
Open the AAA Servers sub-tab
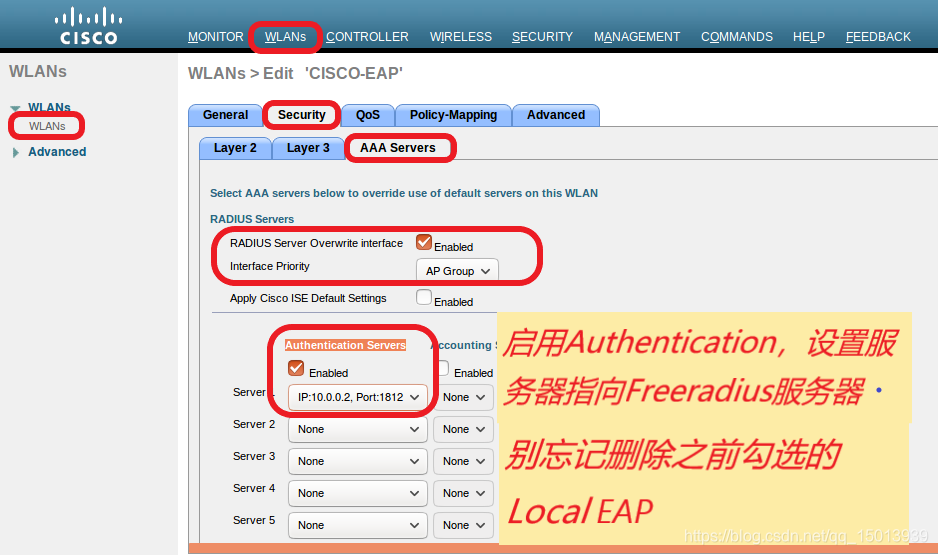[x=398, y=148]
